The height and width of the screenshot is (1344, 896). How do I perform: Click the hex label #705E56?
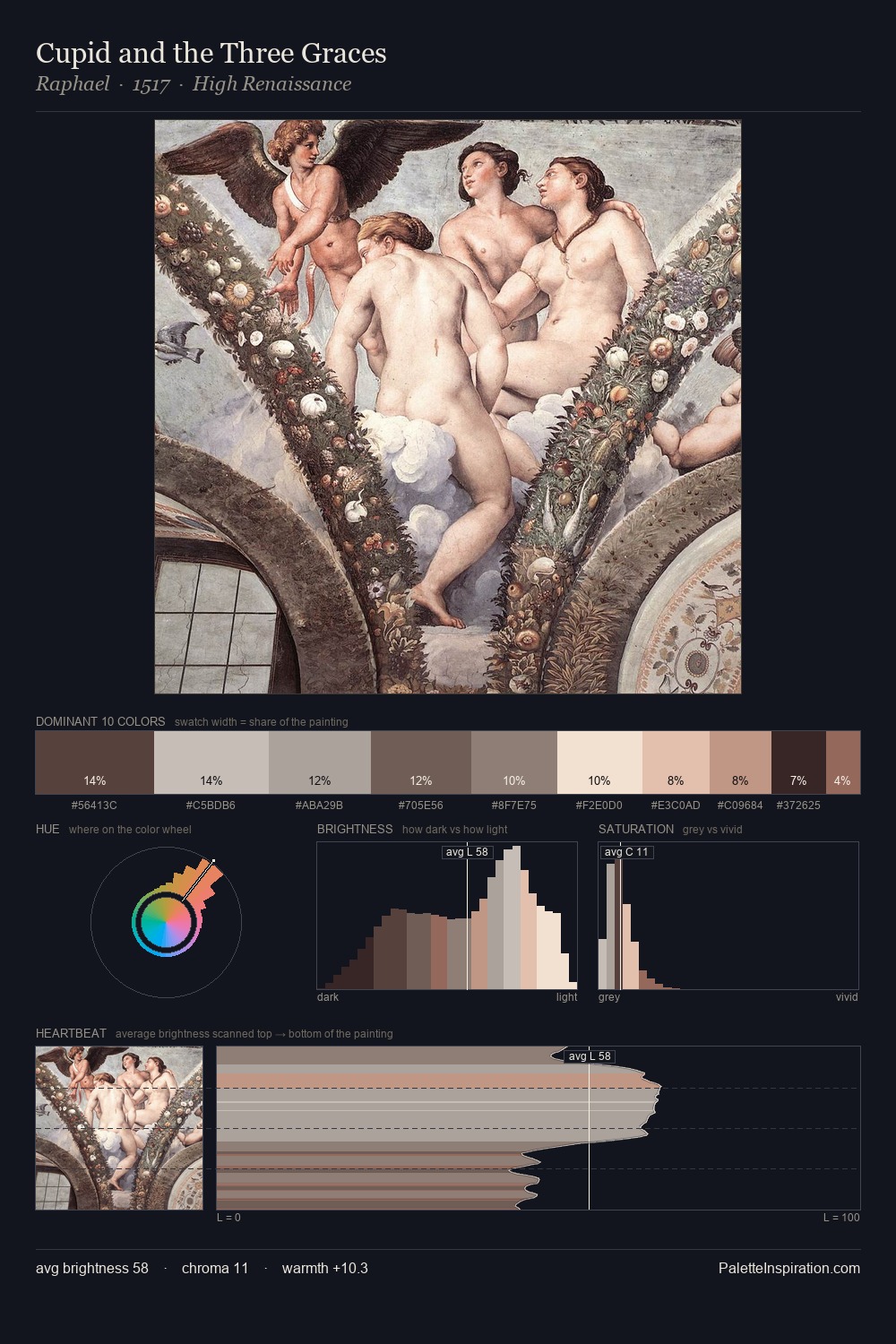[421, 806]
